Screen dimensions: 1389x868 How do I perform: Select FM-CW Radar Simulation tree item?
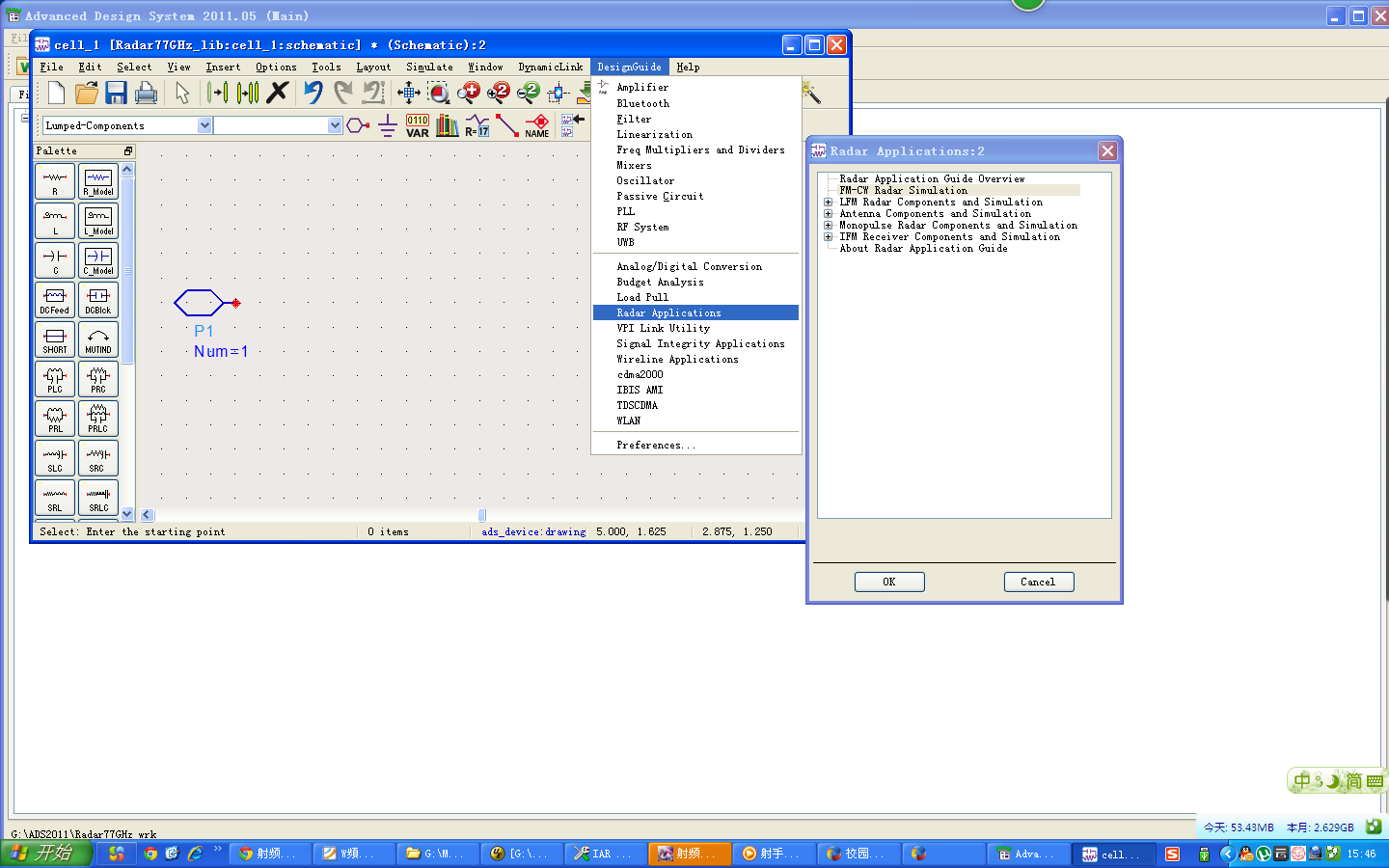pyautogui.click(x=903, y=190)
